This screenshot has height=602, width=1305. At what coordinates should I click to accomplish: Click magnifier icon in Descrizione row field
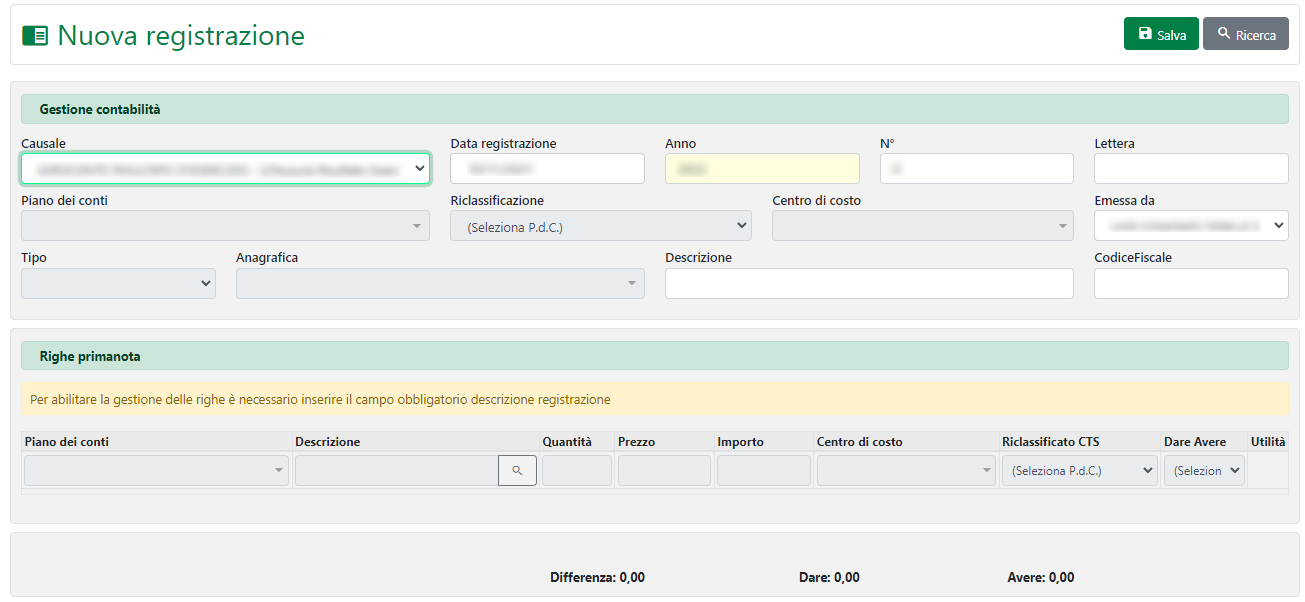517,470
